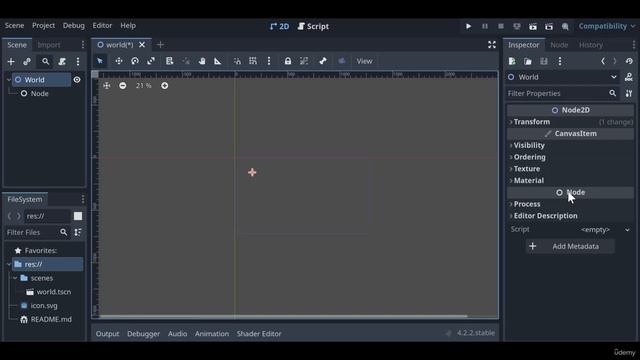Lock the selected node
This screenshot has height=360, width=640.
288,61
